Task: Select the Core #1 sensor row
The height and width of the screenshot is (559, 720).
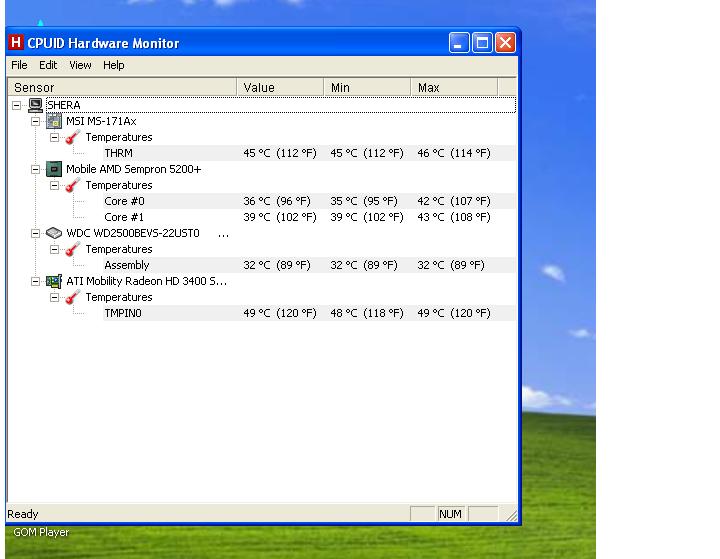Action: pyautogui.click(x=309, y=217)
